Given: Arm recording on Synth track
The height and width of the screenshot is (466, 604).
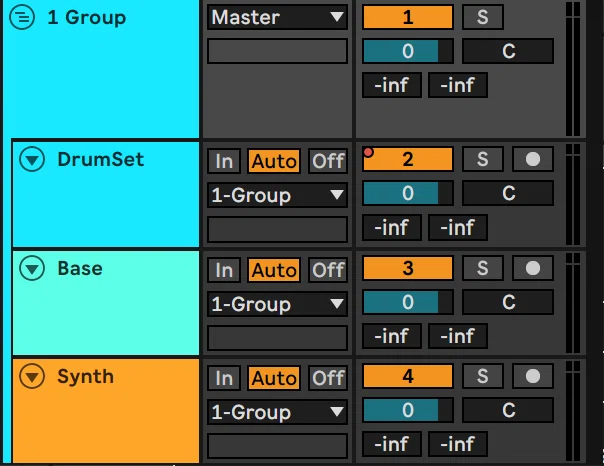Looking at the screenshot, I should (533, 376).
